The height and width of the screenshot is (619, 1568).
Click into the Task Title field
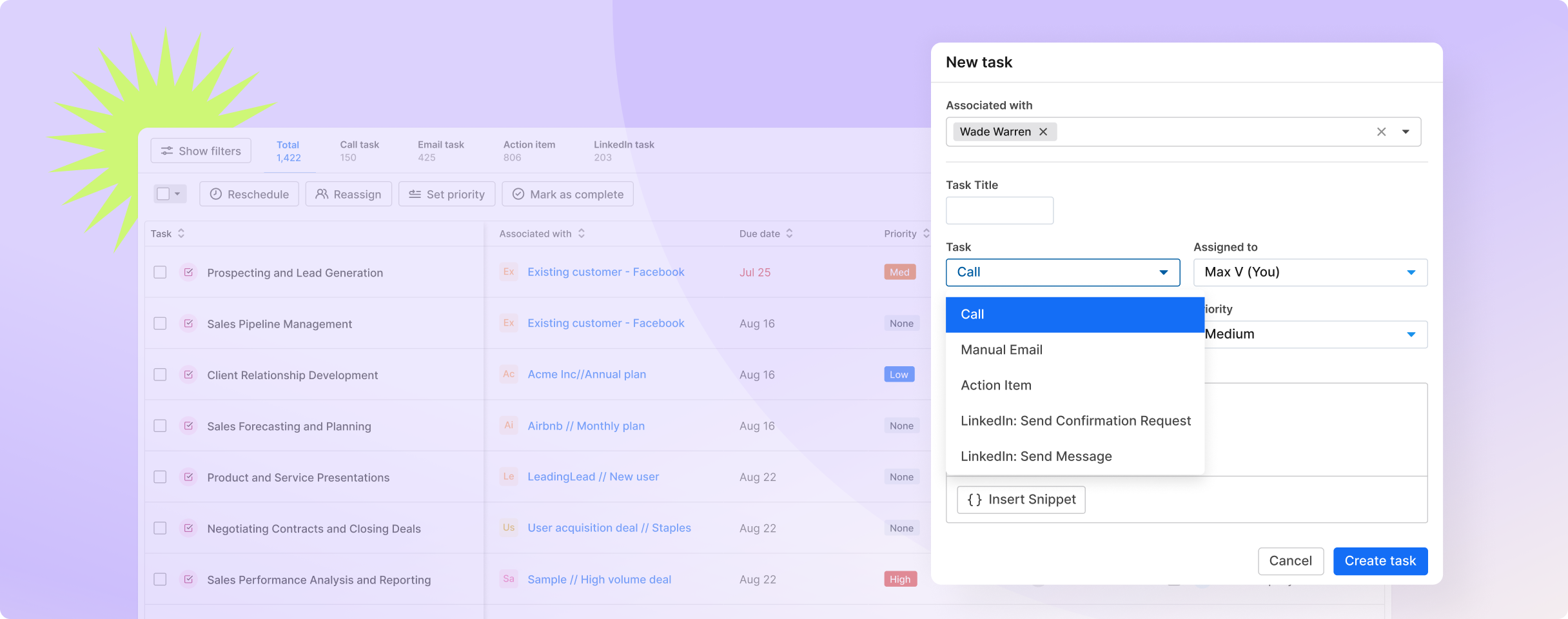tap(999, 211)
